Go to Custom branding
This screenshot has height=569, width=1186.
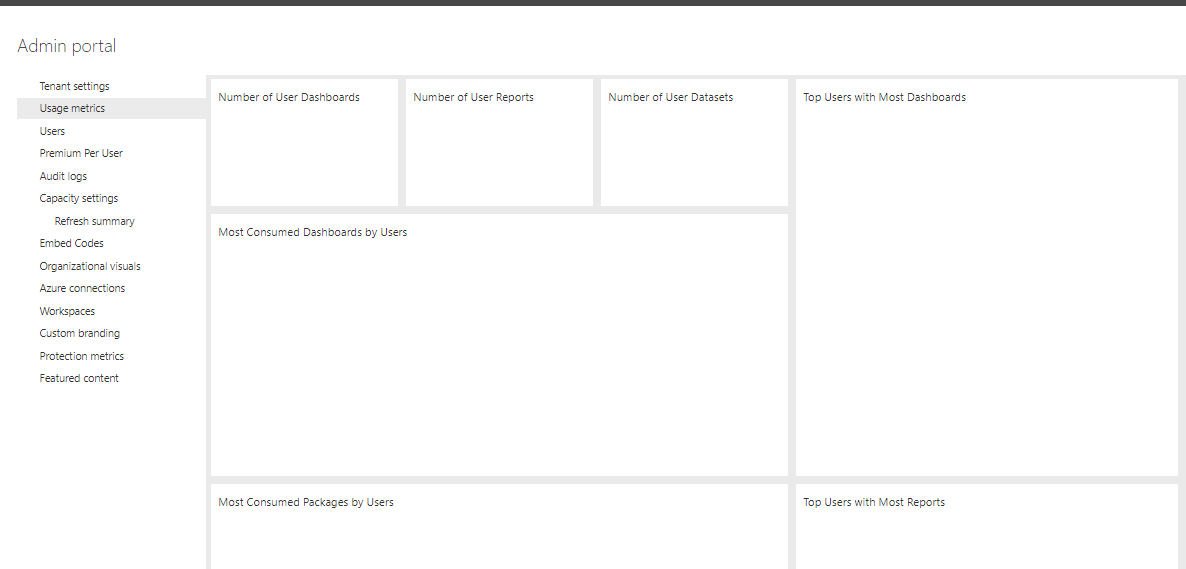pos(79,334)
